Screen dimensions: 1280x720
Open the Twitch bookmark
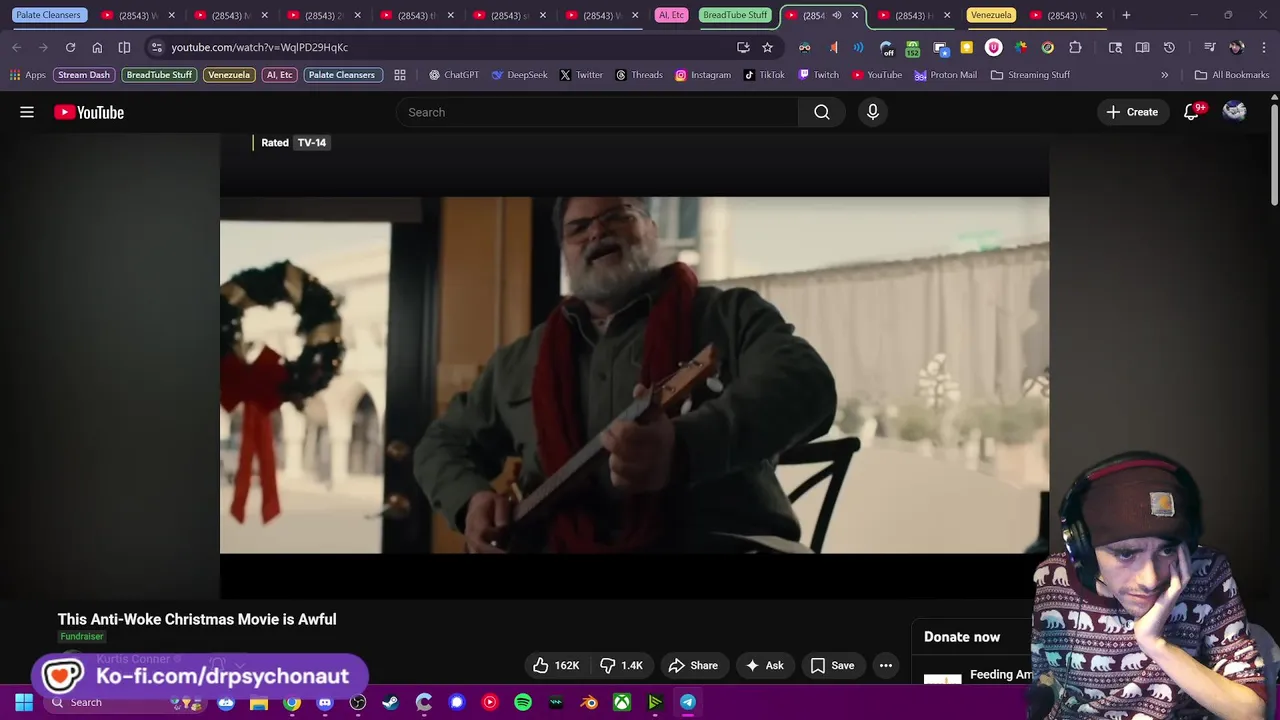coord(818,75)
